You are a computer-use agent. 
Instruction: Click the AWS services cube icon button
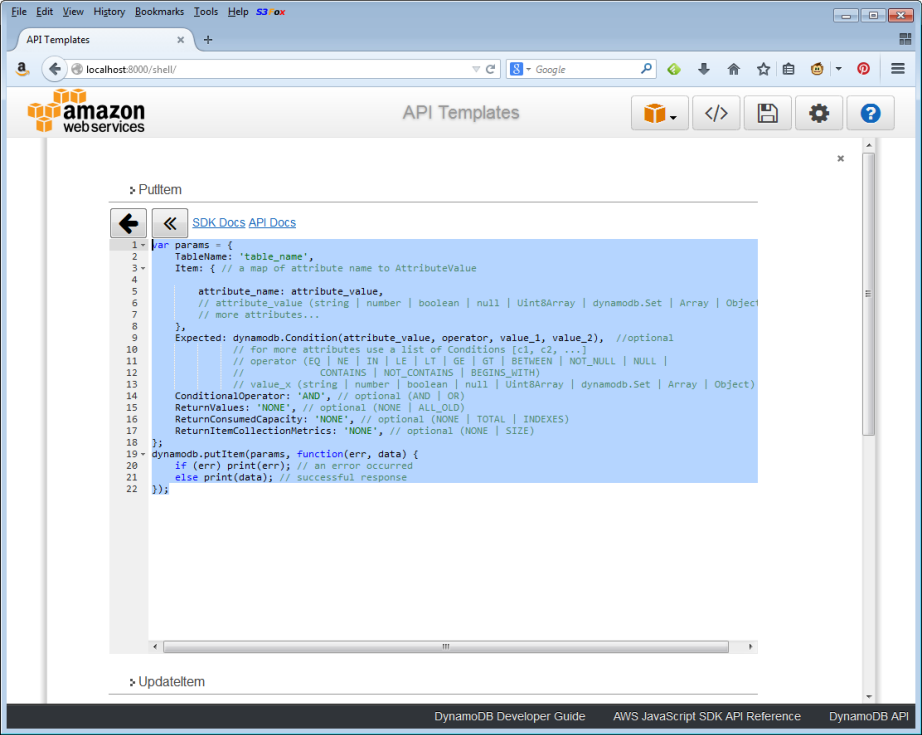point(661,114)
